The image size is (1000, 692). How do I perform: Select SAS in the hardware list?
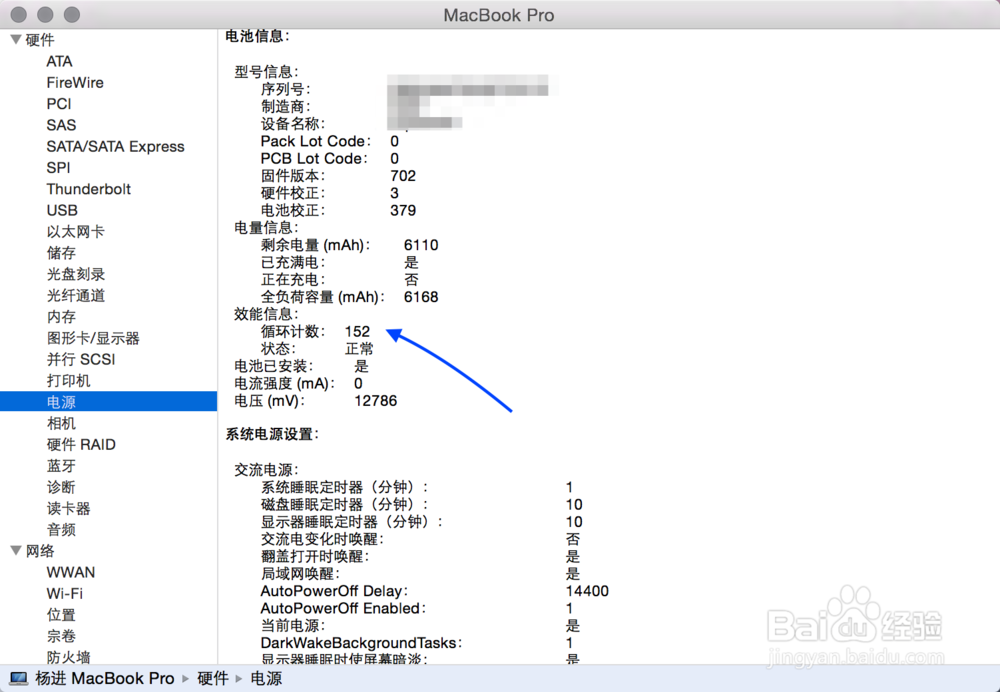(61, 125)
